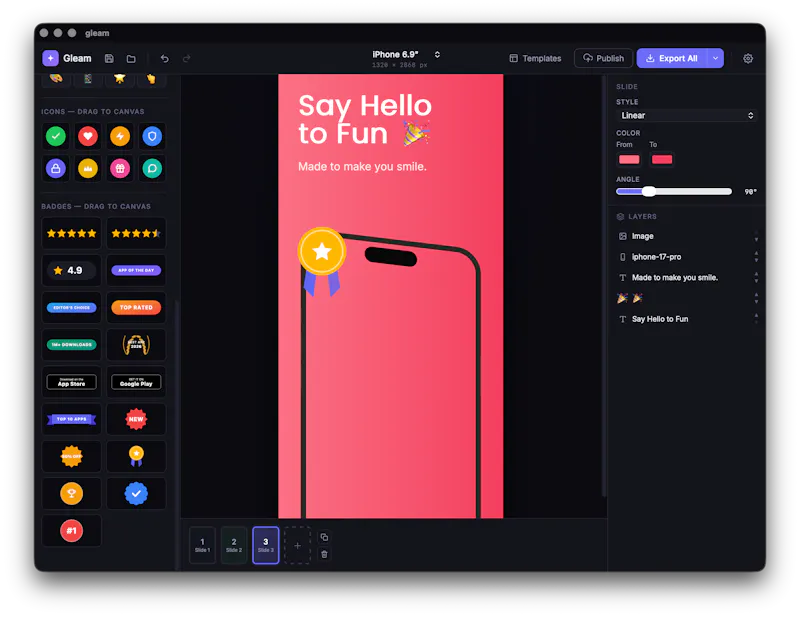Pick the 4.9 rating badge
The image size is (800, 617).
71,270
